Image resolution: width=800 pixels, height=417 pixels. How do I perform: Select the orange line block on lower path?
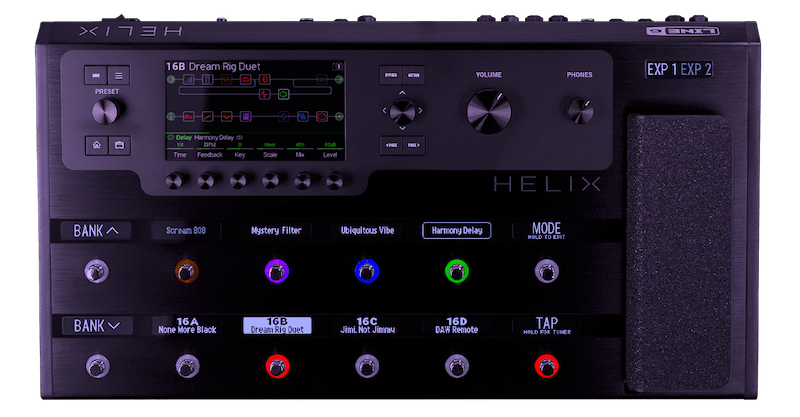[x=207, y=117]
